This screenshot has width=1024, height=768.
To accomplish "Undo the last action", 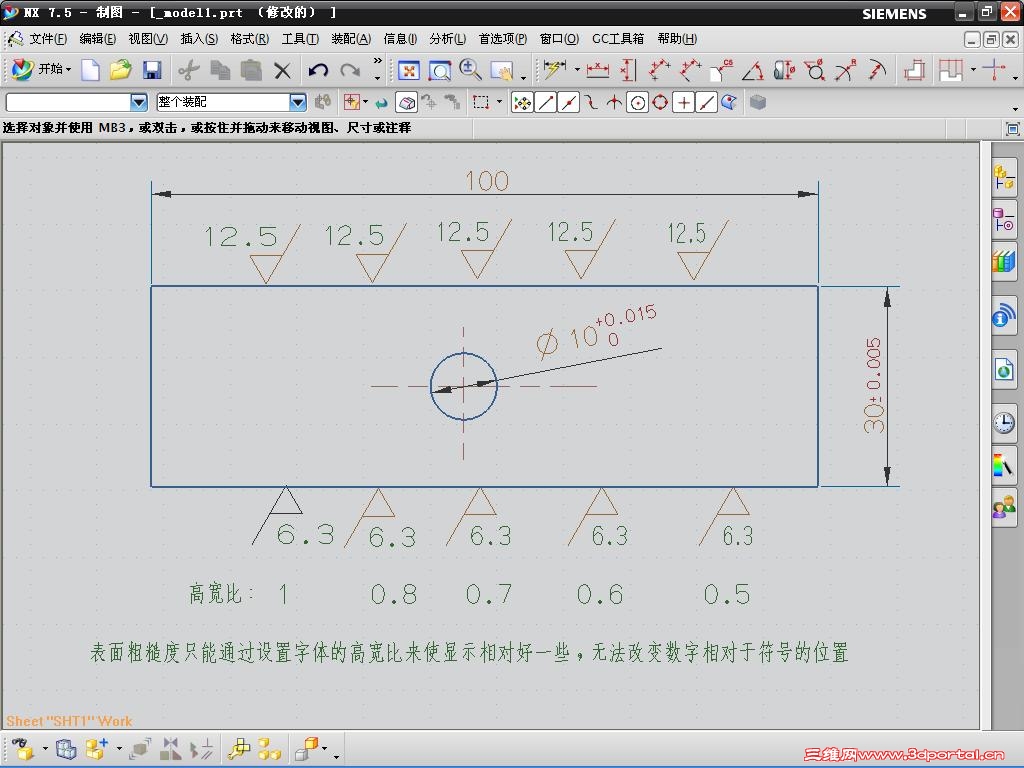I will [318, 70].
